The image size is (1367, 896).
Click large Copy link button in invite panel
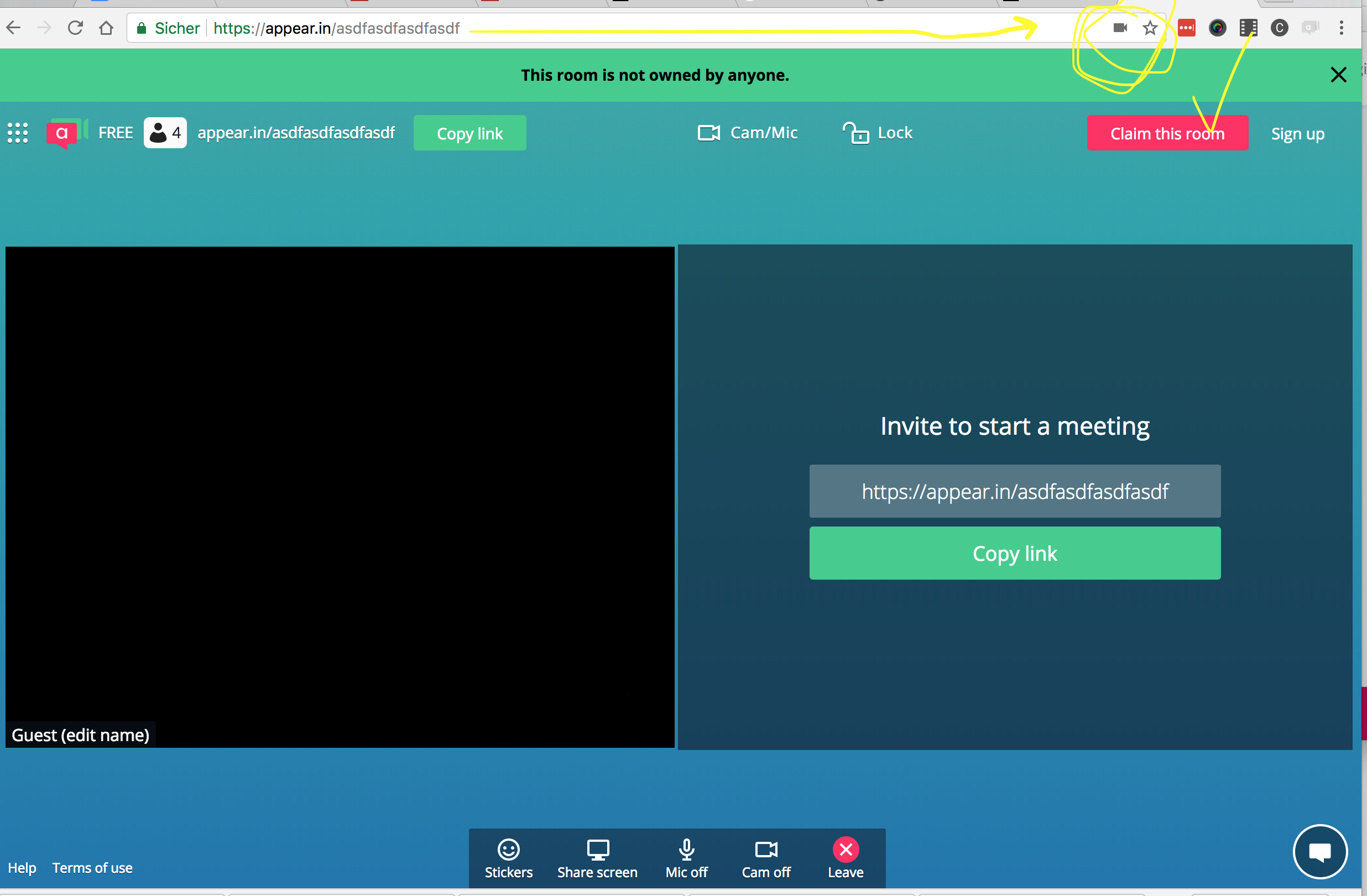(x=1015, y=553)
